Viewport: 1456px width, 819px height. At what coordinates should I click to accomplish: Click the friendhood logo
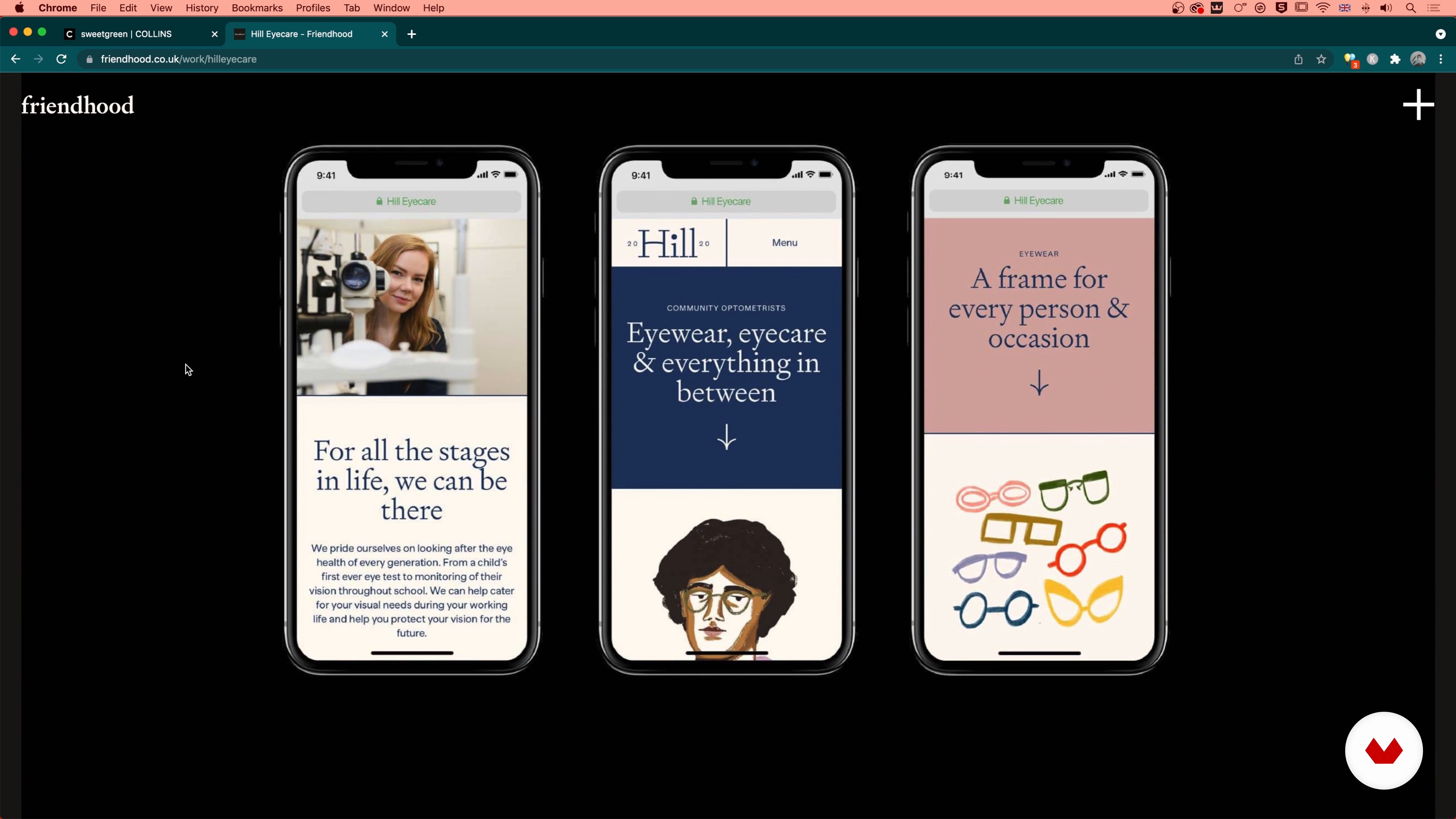coord(78,106)
